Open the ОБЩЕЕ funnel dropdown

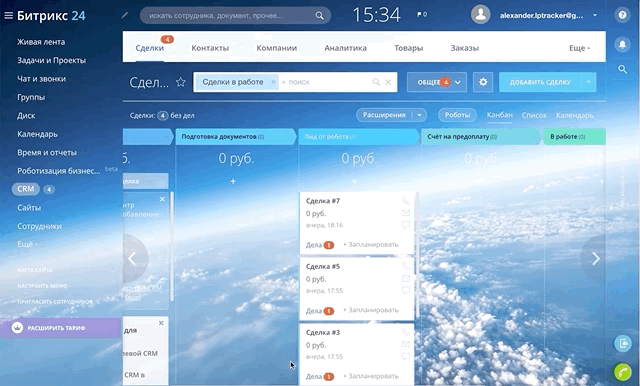[x=437, y=82]
